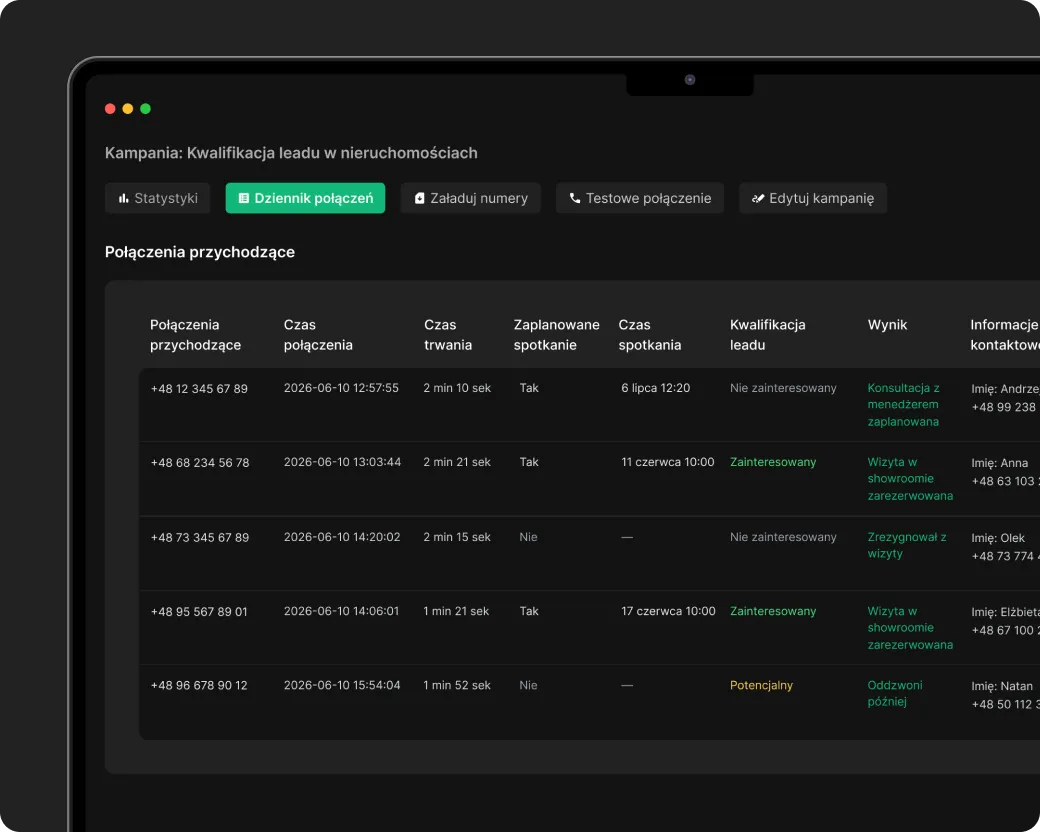Click Zrezygnował z wizyty result
1040x832 pixels.
907,545
